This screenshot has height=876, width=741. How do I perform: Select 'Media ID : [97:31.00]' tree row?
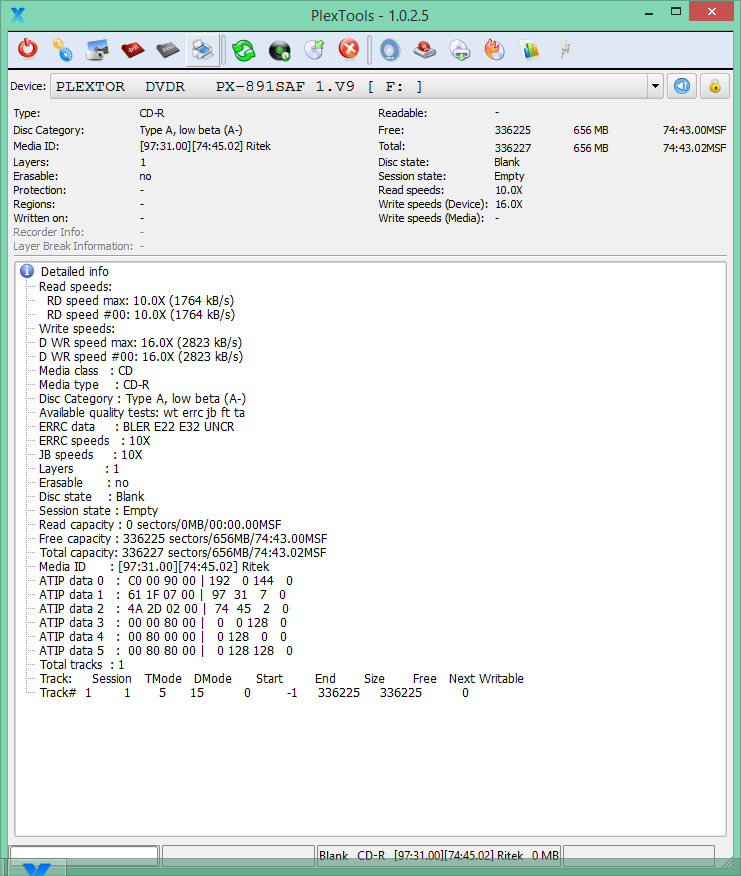[x=154, y=566]
